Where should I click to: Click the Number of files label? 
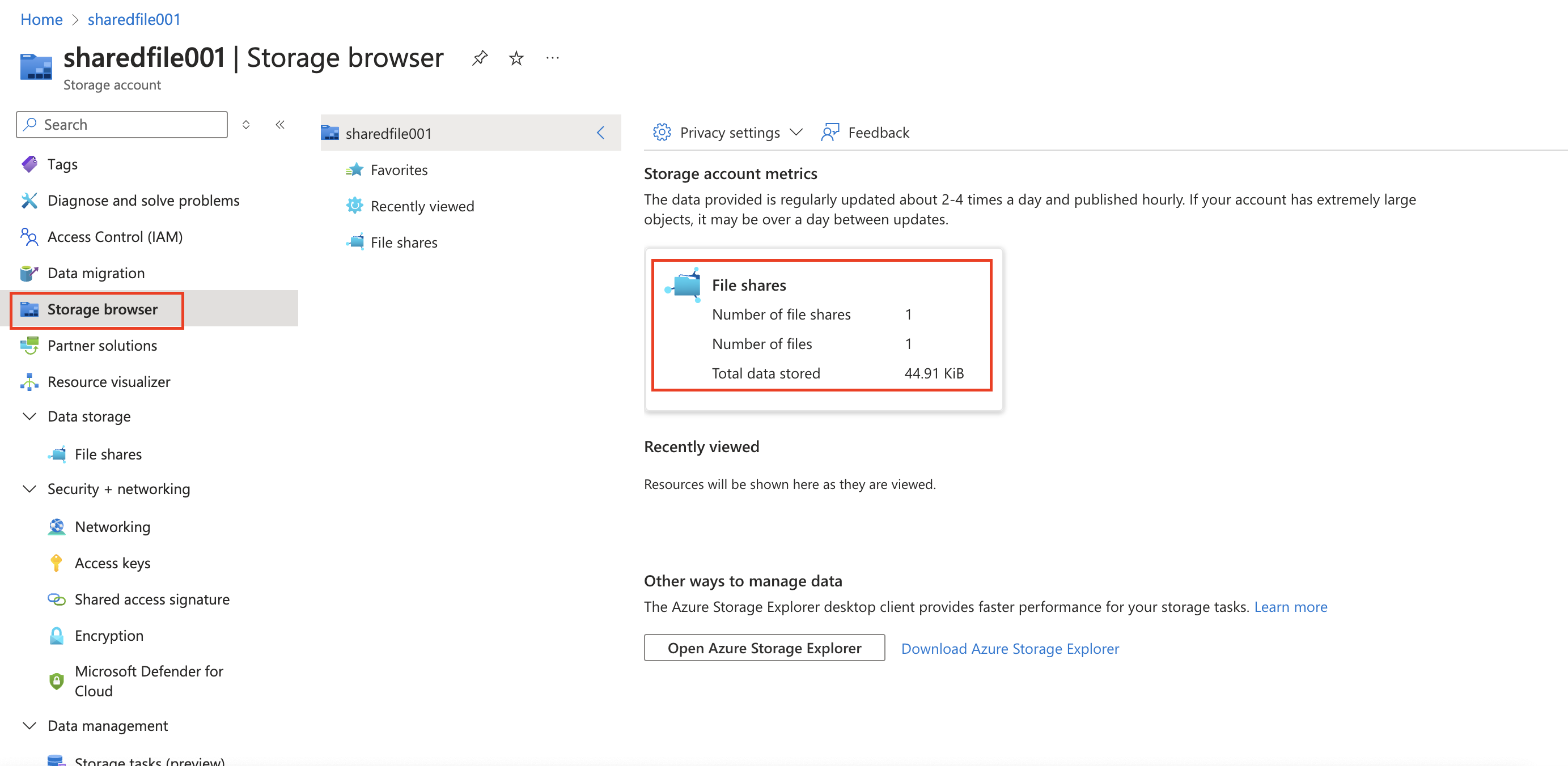tap(761, 344)
